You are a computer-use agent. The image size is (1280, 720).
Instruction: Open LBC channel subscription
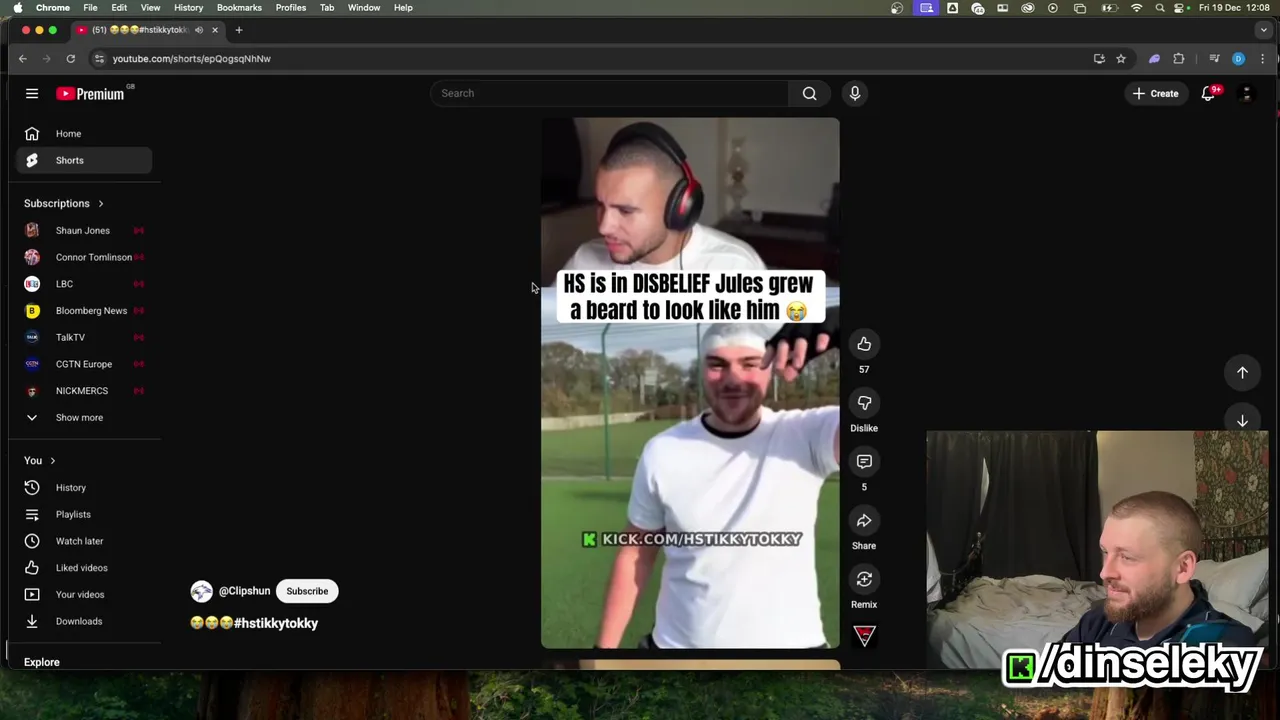click(84, 284)
